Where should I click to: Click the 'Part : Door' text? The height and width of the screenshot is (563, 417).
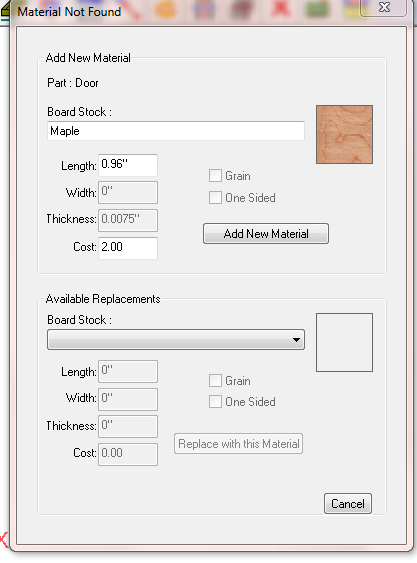tap(73, 83)
